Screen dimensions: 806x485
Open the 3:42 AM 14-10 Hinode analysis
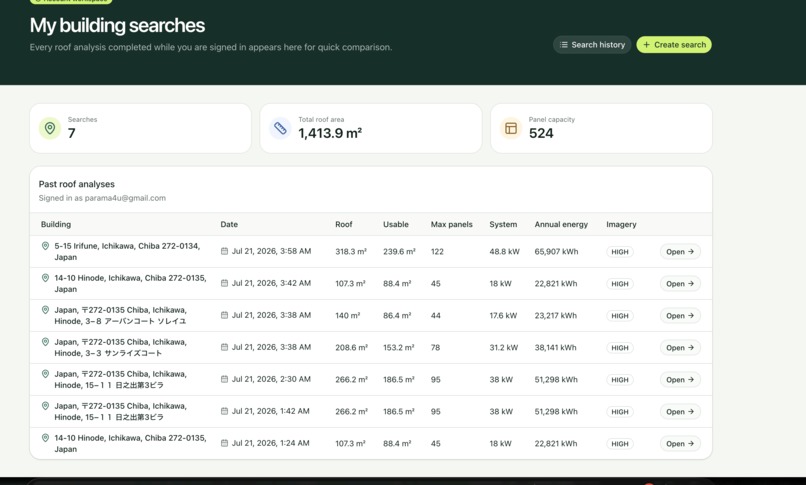tap(680, 284)
